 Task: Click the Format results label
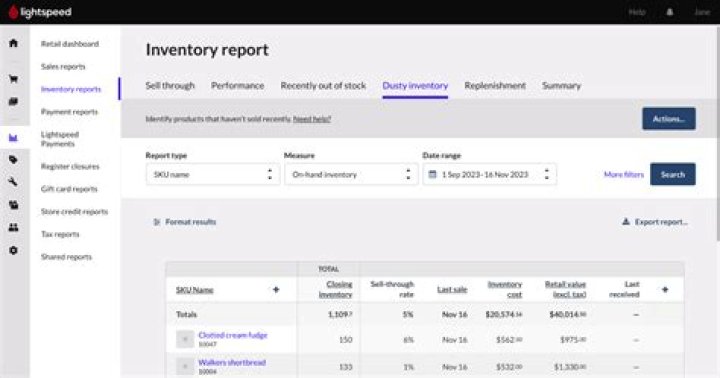pyautogui.click(x=191, y=222)
